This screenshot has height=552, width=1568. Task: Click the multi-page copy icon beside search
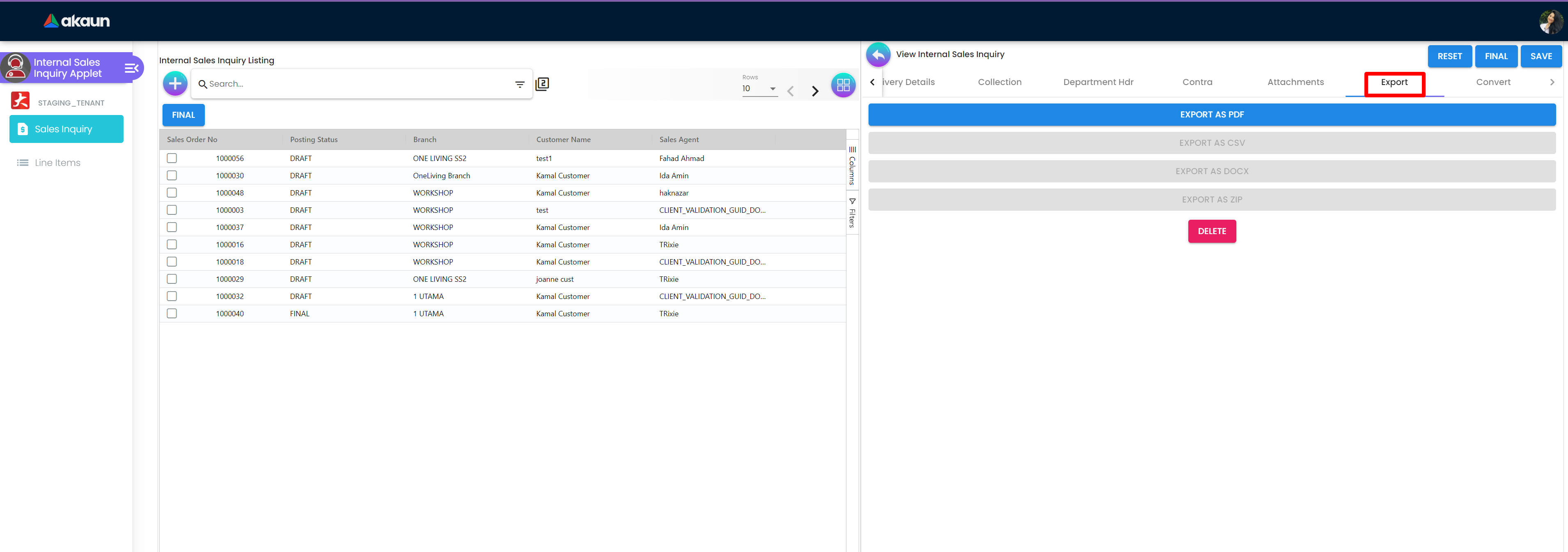point(542,84)
